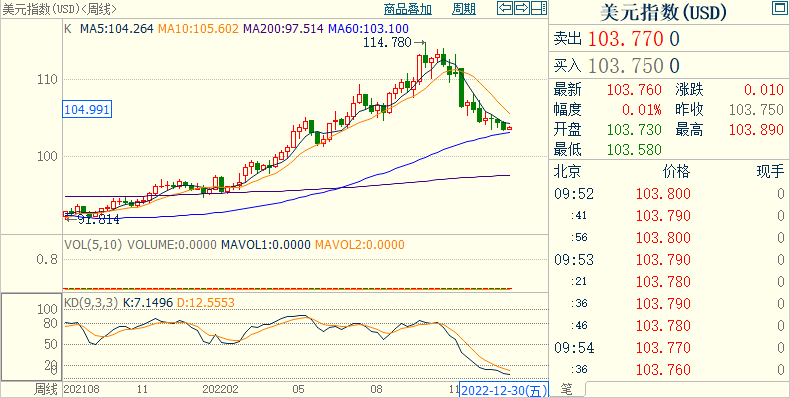Select the 笔 tab at the bottom

(567, 389)
